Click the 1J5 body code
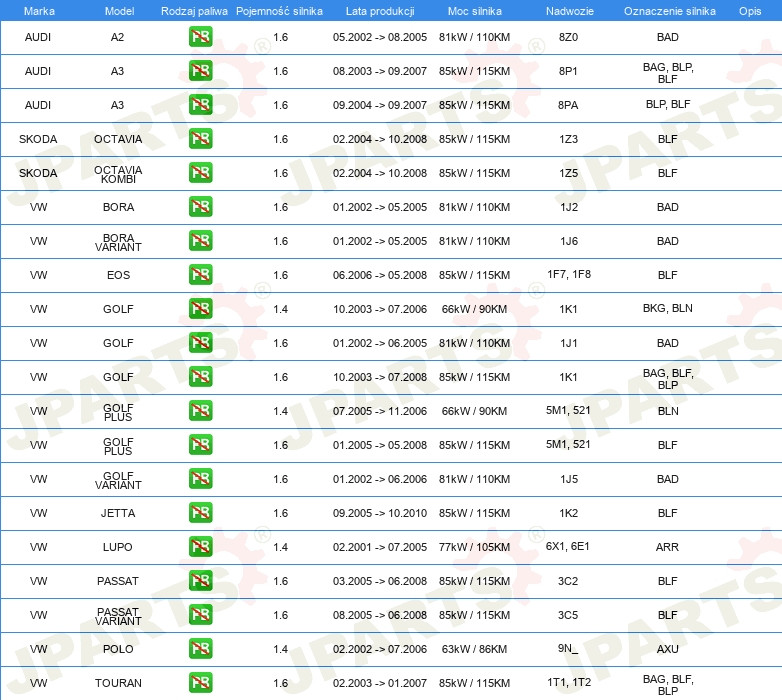Screen dimensions: 782x700 coord(569,479)
